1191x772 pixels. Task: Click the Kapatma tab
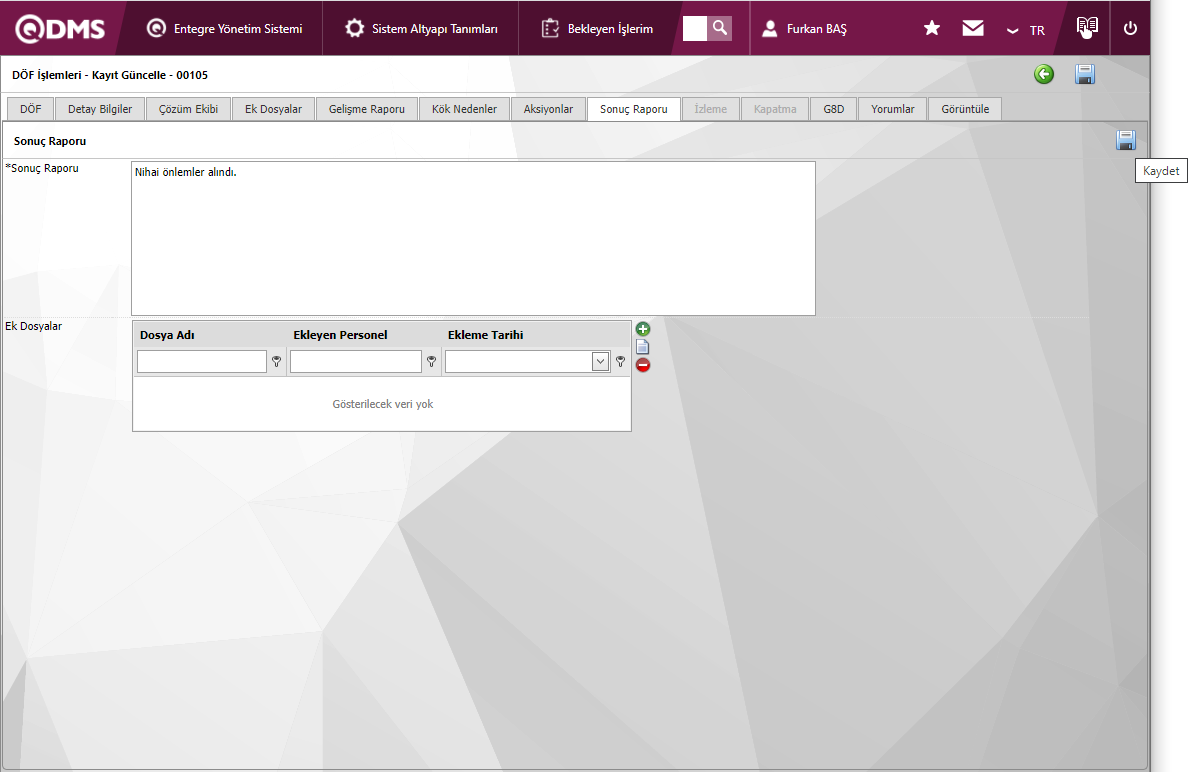(x=775, y=109)
